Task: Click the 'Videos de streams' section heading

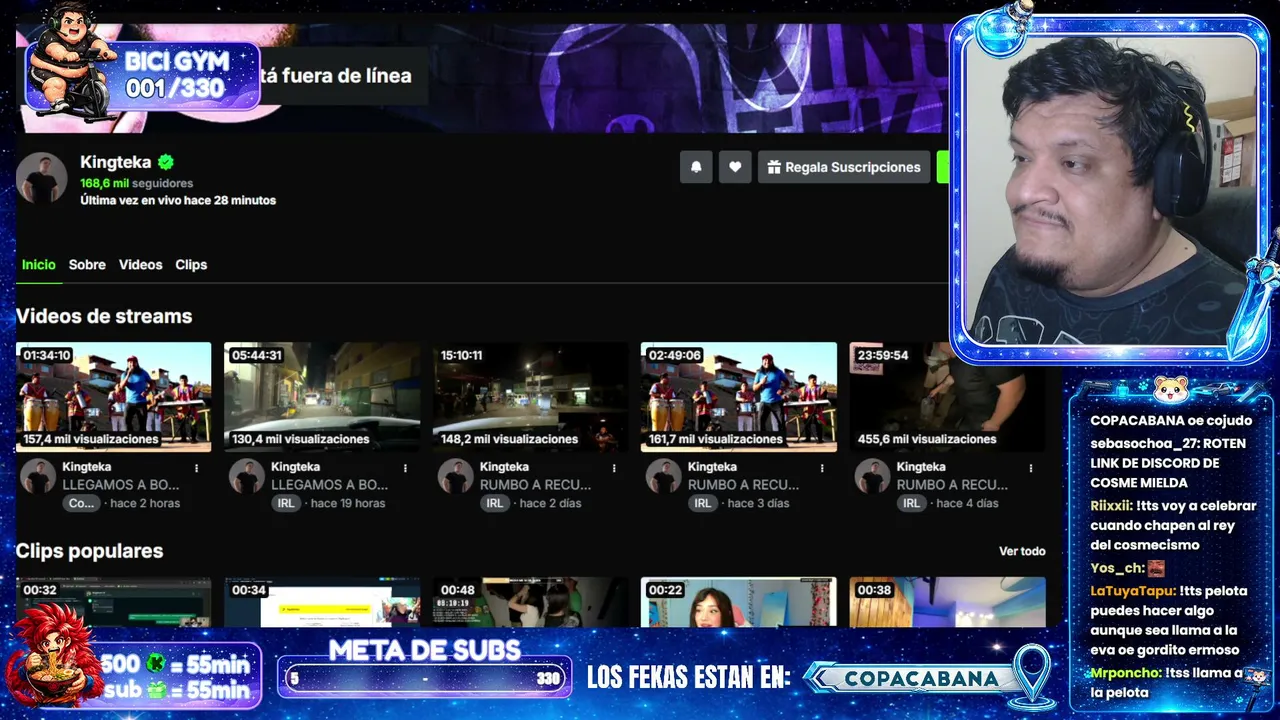Action: [x=104, y=316]
